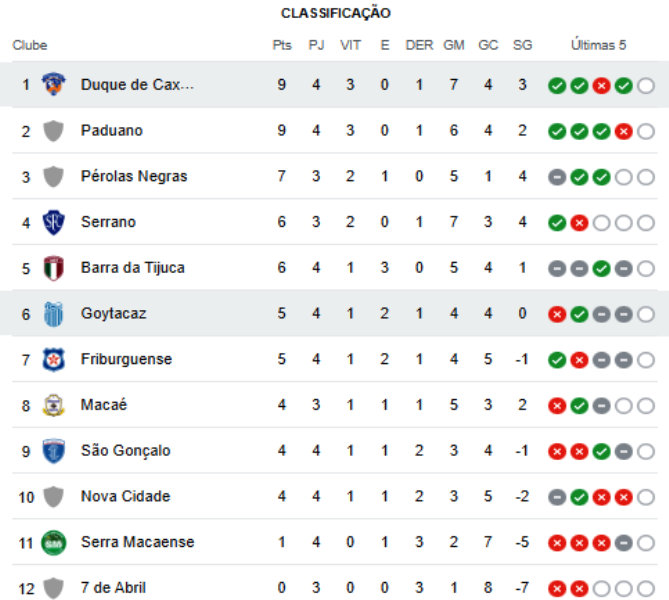Click Pérolas Negras' gray draw result icon
This screenshot has width=669, height=600.
pyautogui.click(x=557, y=177)
